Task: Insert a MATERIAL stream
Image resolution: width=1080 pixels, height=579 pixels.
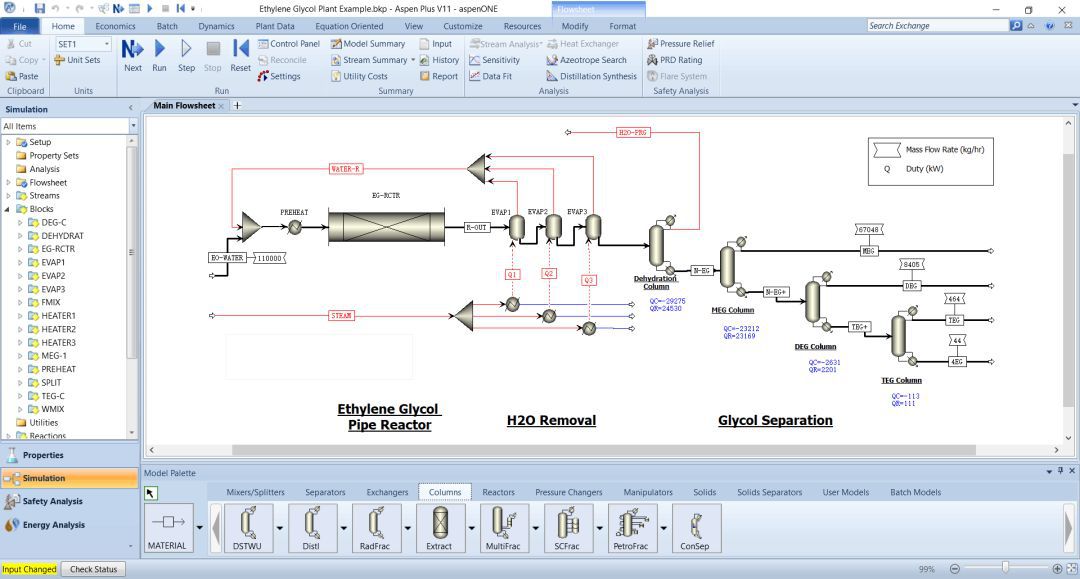Action: pyautogui.click(x=167, y=528)
